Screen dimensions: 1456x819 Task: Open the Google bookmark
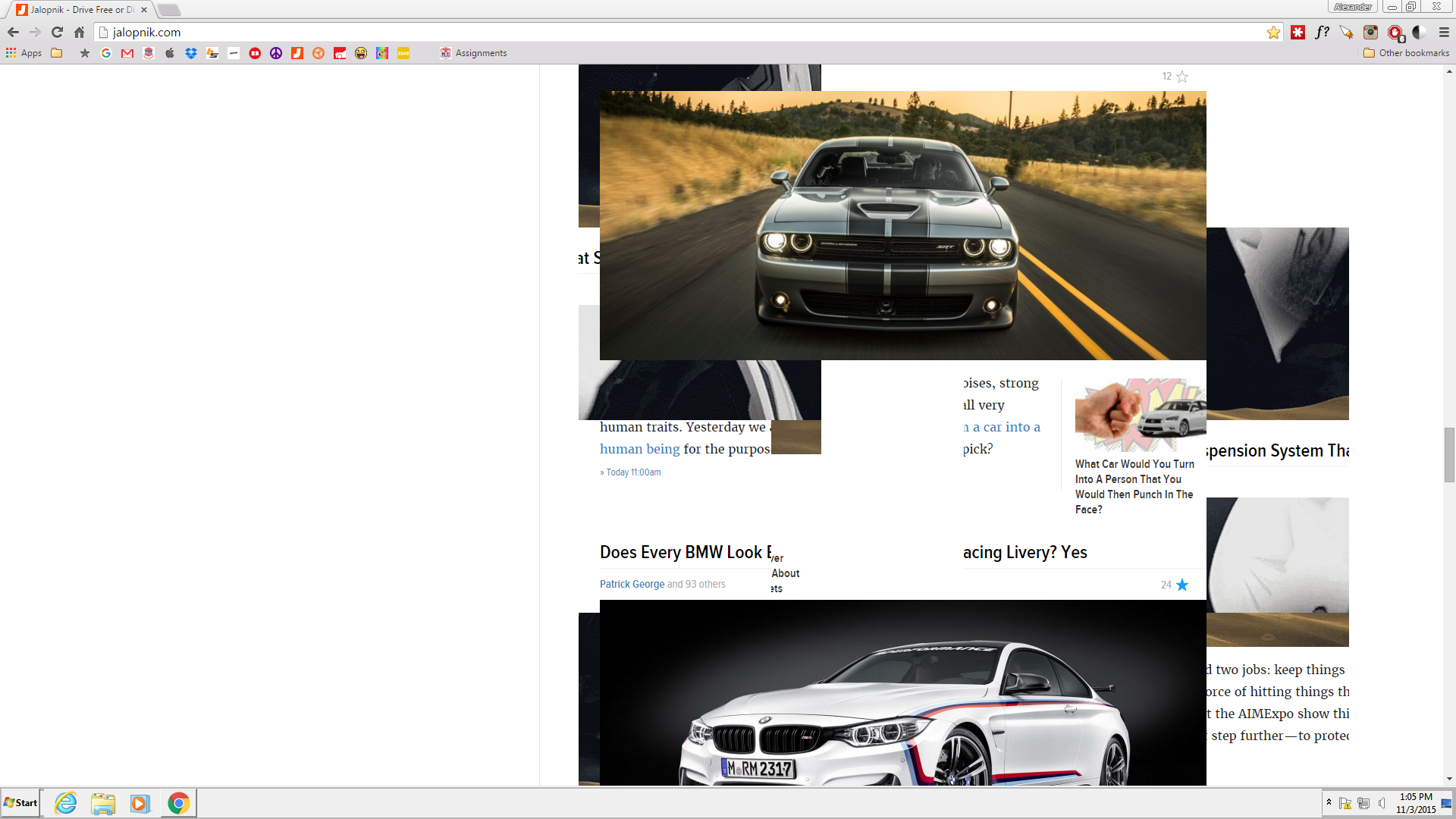point(106,53)
